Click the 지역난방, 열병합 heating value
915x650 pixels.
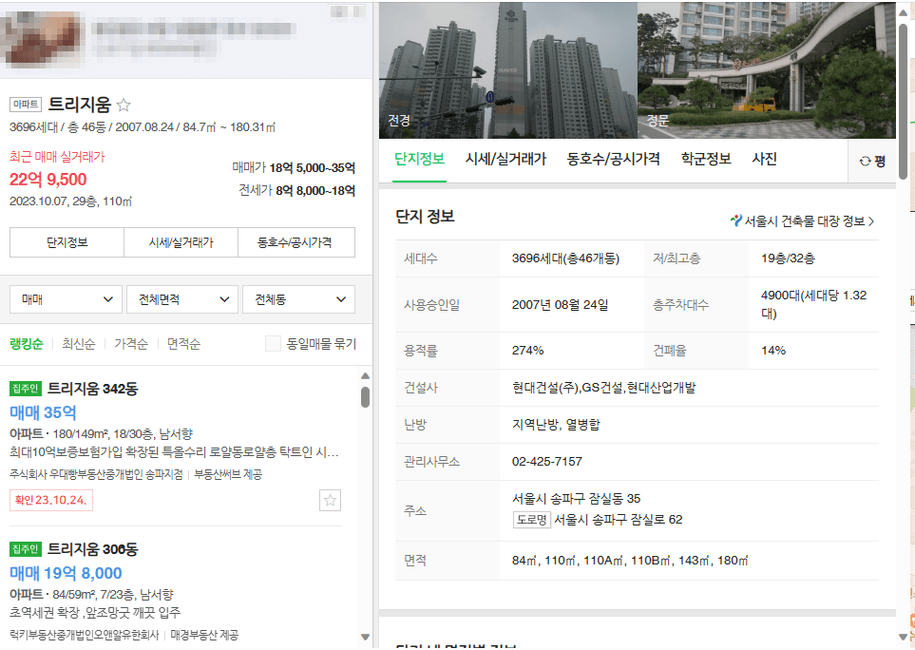tap(556, 424)
